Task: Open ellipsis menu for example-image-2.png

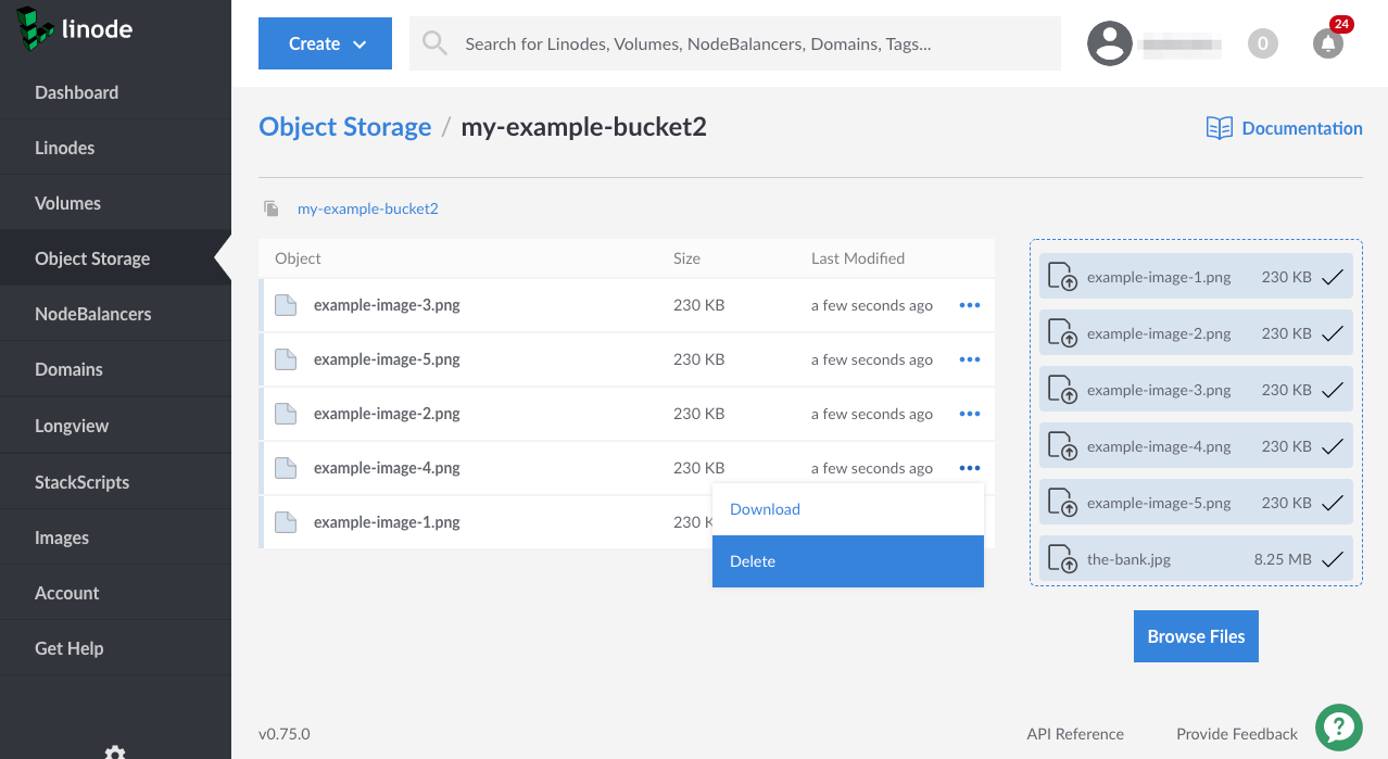Action: (969, 414)
